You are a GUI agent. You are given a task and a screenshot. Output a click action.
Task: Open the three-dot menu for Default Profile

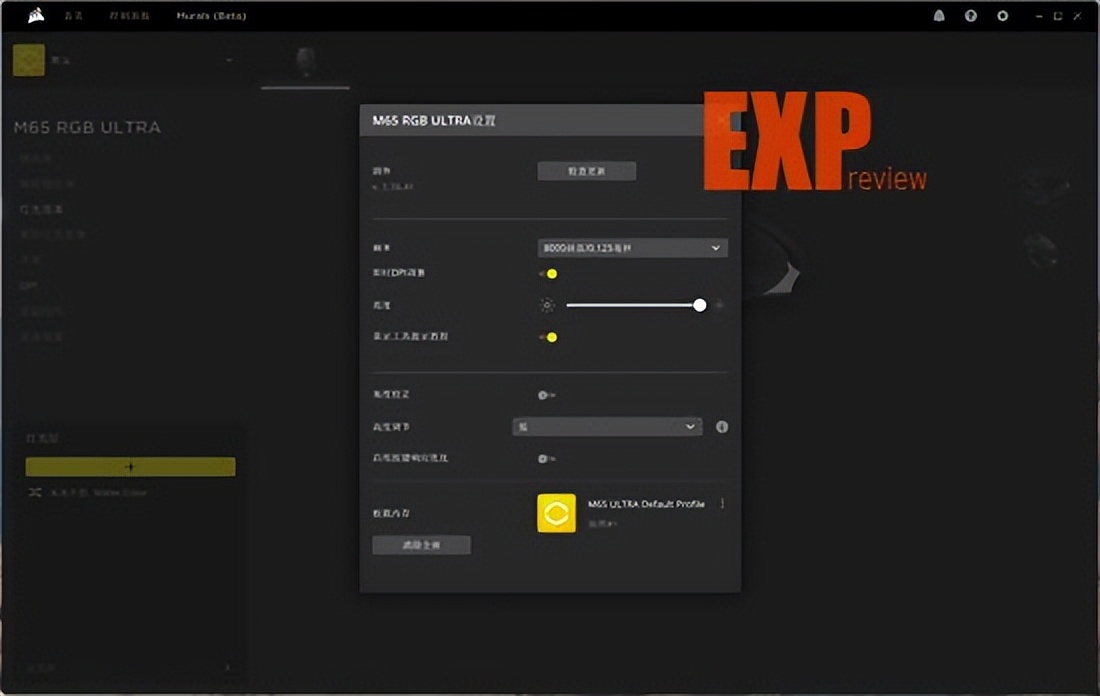(722, 504)
